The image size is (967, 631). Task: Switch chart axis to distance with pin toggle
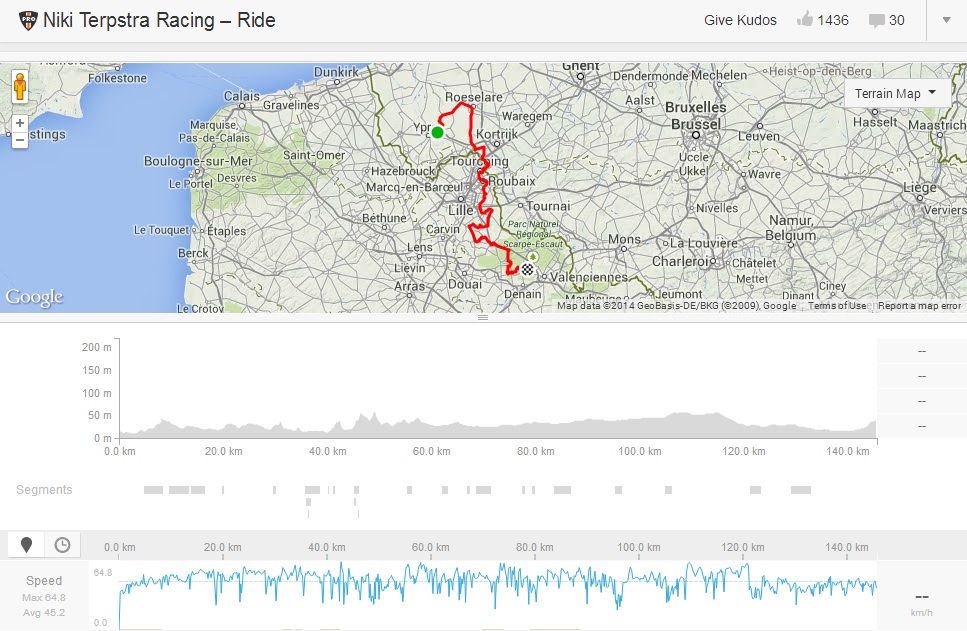tap(27, 545)
